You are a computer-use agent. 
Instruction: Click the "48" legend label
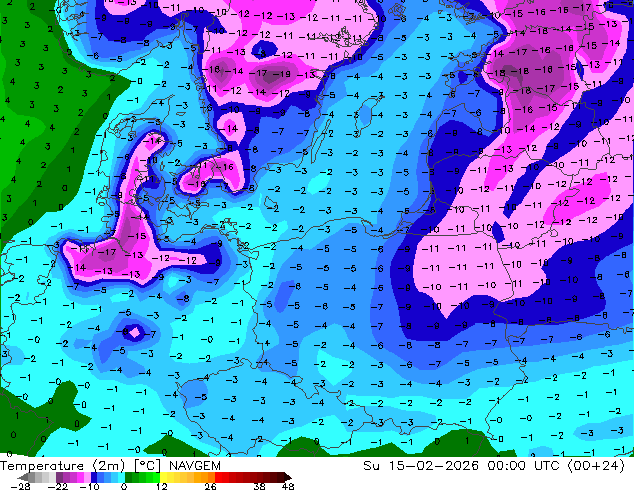288,486
